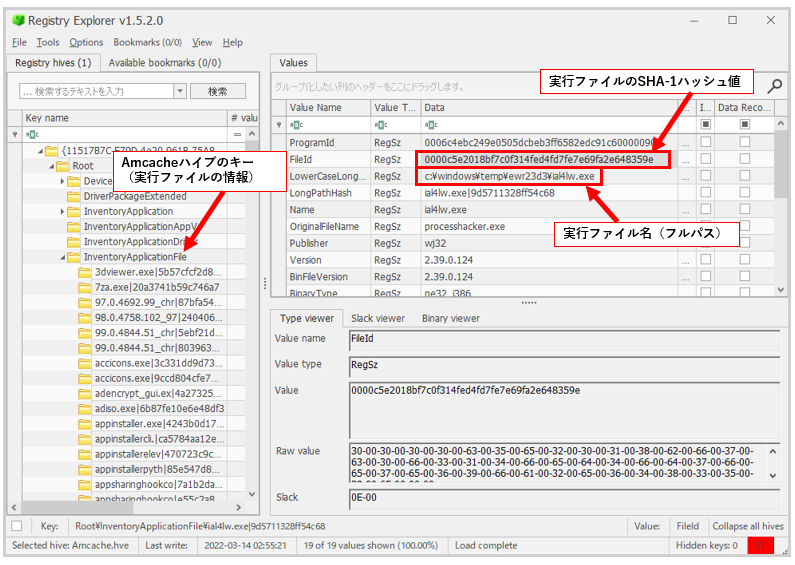Screen dimensions: 795x565
Task: Select the 99.0.4844.51_chr|803963 key folder
Action: coord(157,348)
